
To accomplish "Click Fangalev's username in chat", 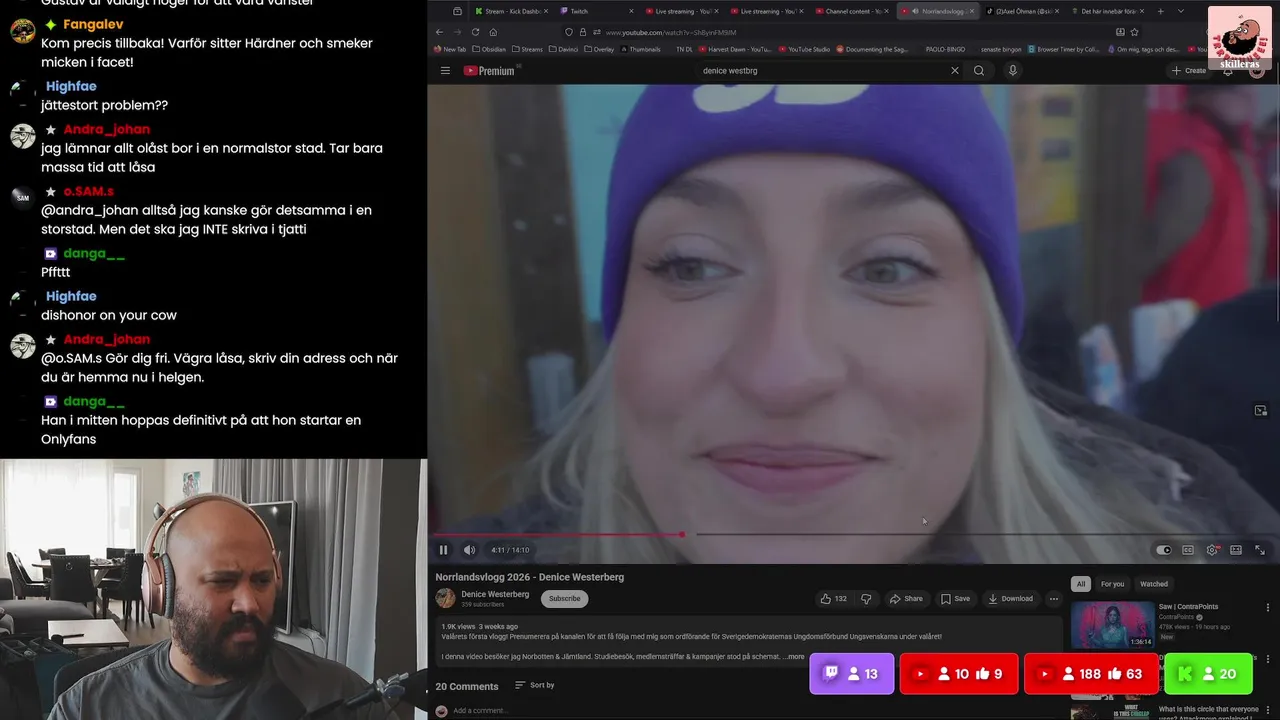I will (x=93, y=24).
